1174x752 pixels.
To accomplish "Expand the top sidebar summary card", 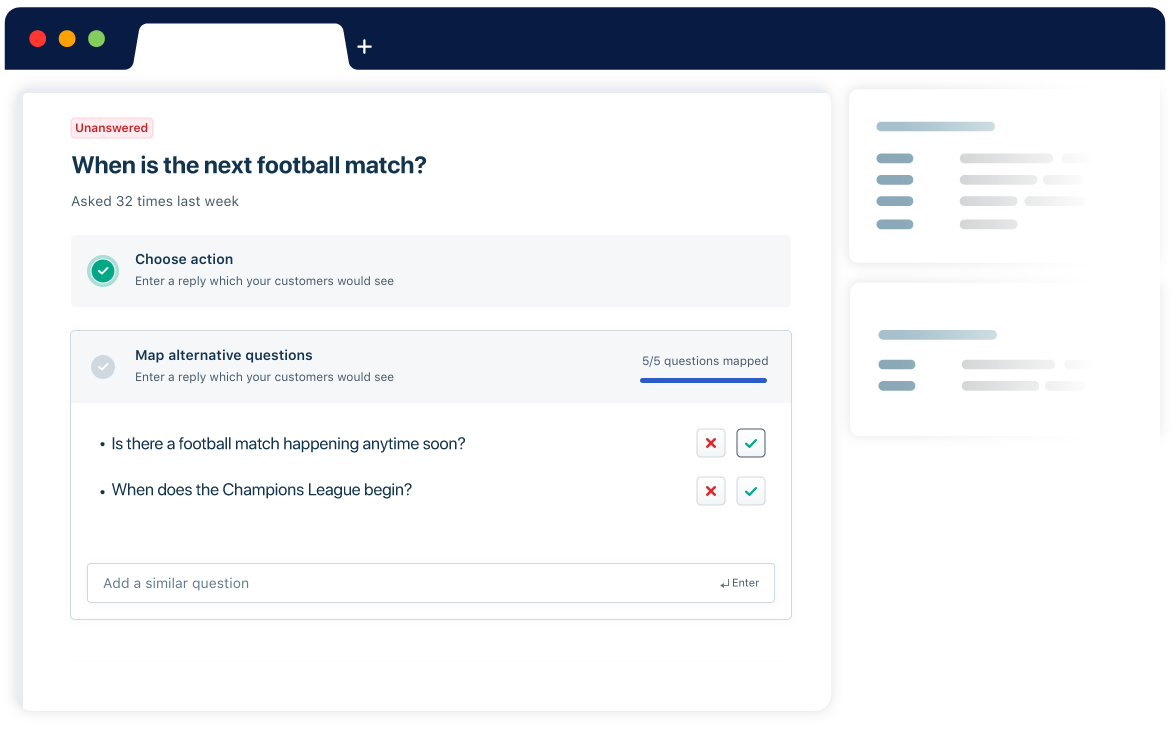I will (x=1000, y=175).
